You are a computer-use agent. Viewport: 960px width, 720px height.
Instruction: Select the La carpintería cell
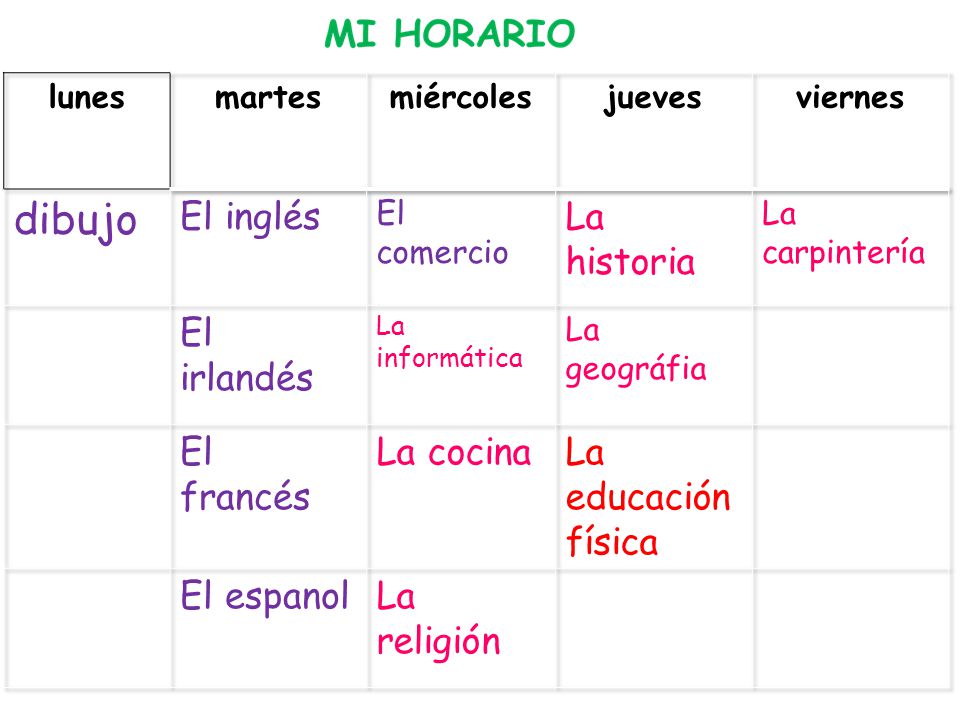[x=852, y=249]
